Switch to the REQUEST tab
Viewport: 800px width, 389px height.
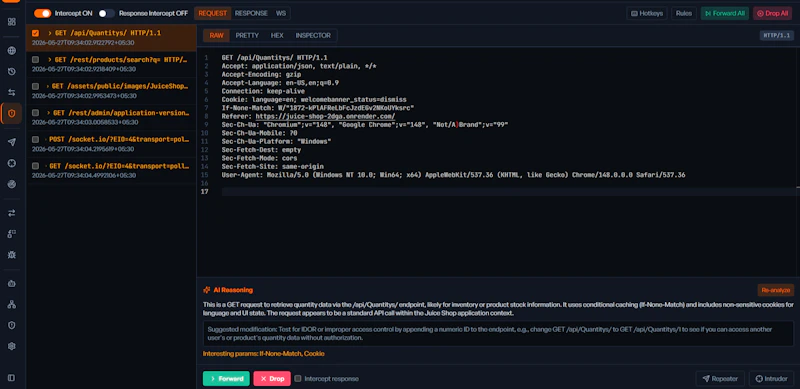click(x=212, y=13)
